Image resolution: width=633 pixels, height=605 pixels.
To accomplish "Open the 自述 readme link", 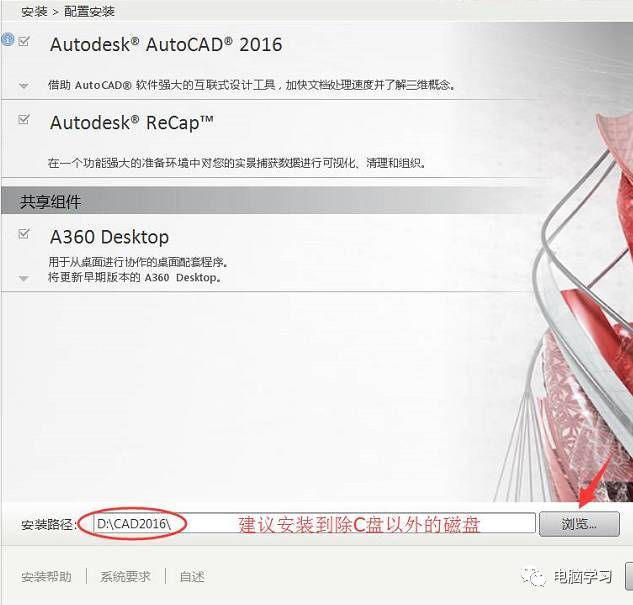I will tap(192, 576).
